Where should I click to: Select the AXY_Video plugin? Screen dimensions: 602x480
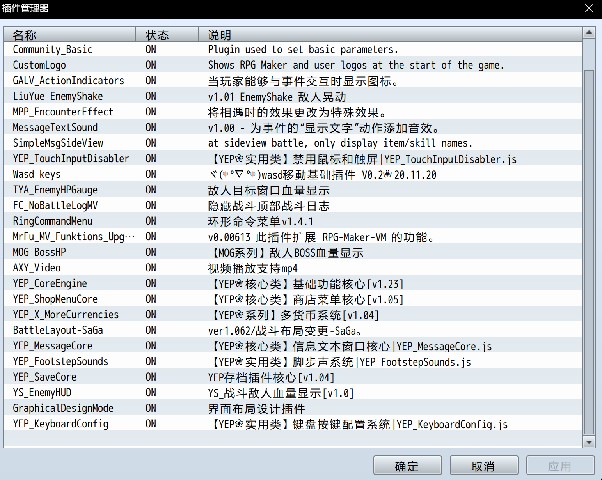point(293,268)
